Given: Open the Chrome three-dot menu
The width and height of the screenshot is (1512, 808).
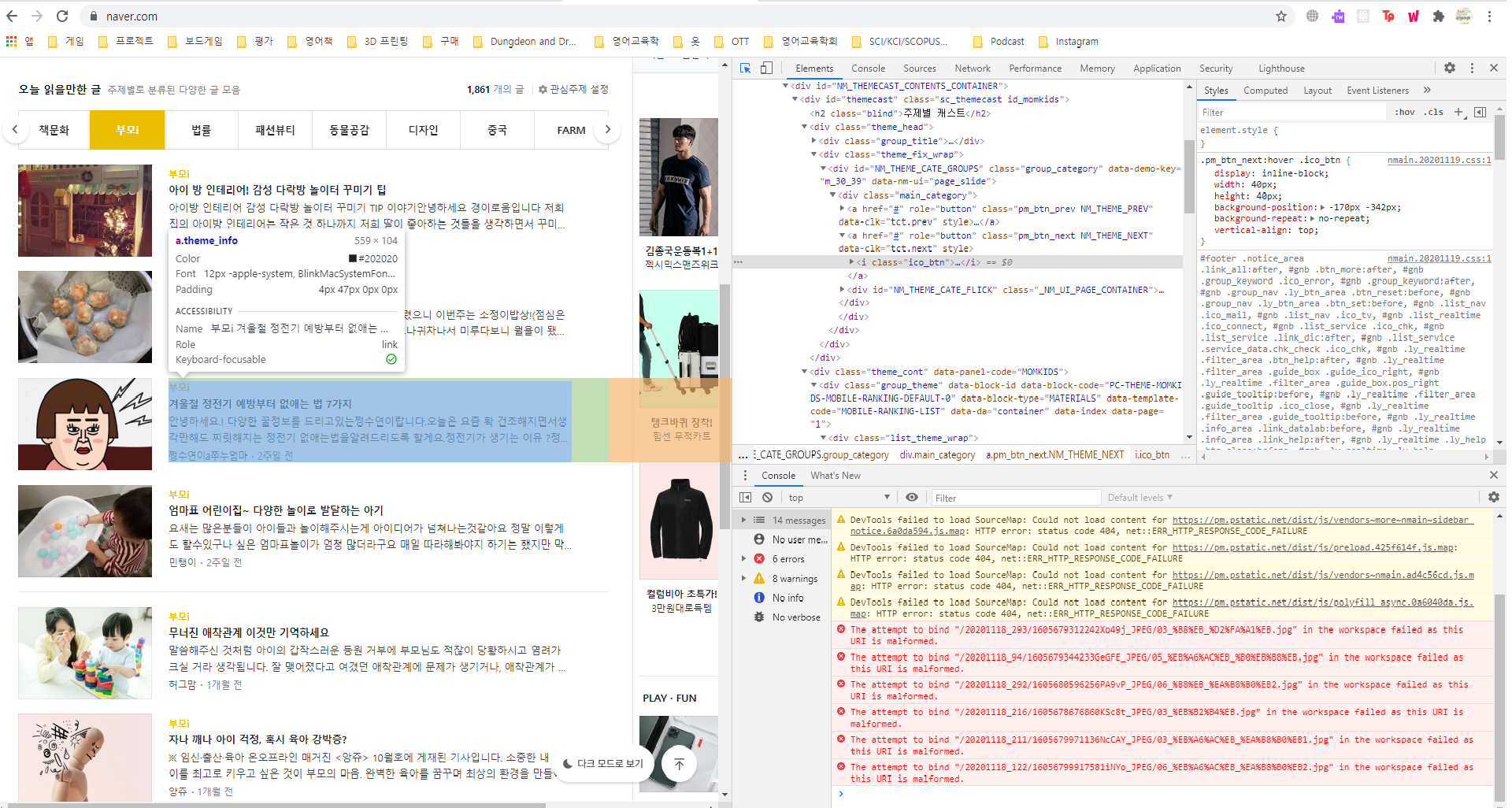Looking at the screenshot, I should (x=1489, y=16).
